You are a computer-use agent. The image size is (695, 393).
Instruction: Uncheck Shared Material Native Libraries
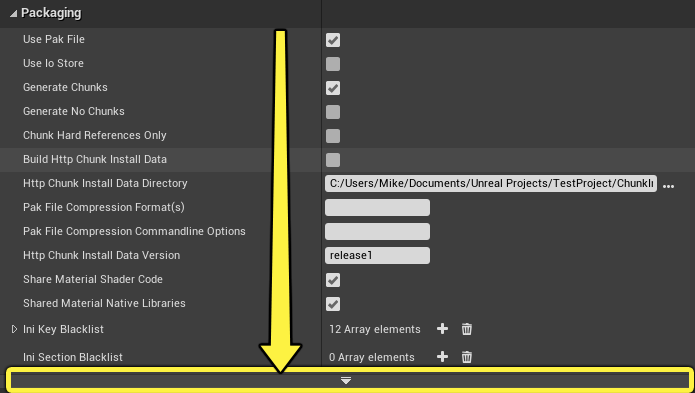pyautogui.click(x=333, y=304)
